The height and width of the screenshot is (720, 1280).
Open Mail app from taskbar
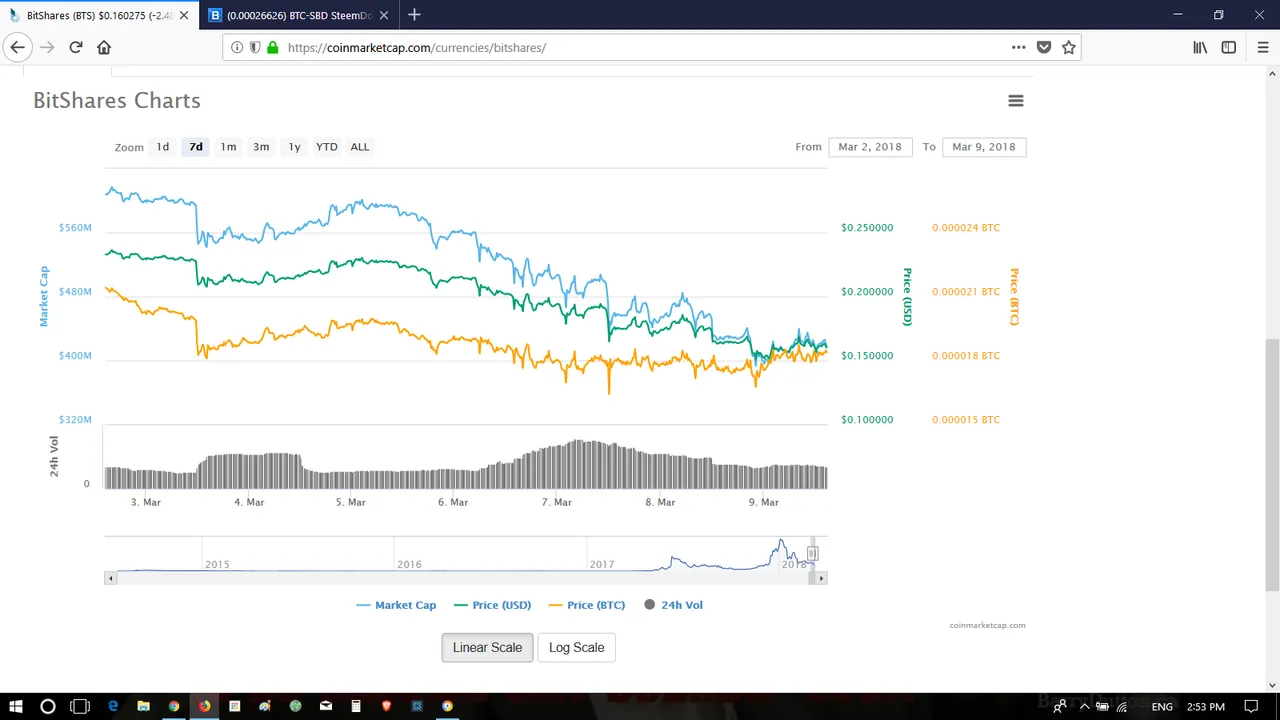pos(326,706)
